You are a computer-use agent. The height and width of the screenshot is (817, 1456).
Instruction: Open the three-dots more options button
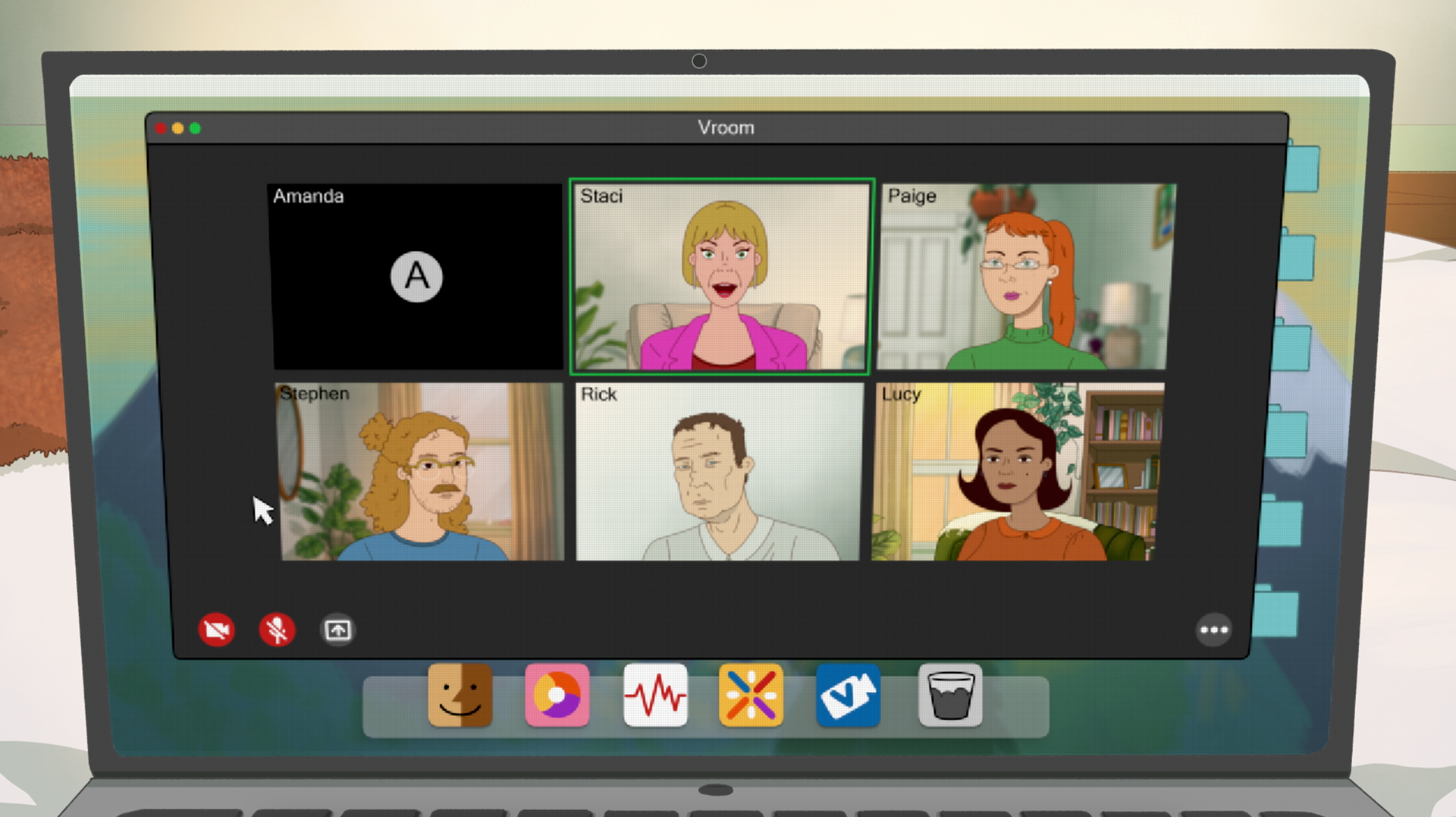[x=1213, y=630]
